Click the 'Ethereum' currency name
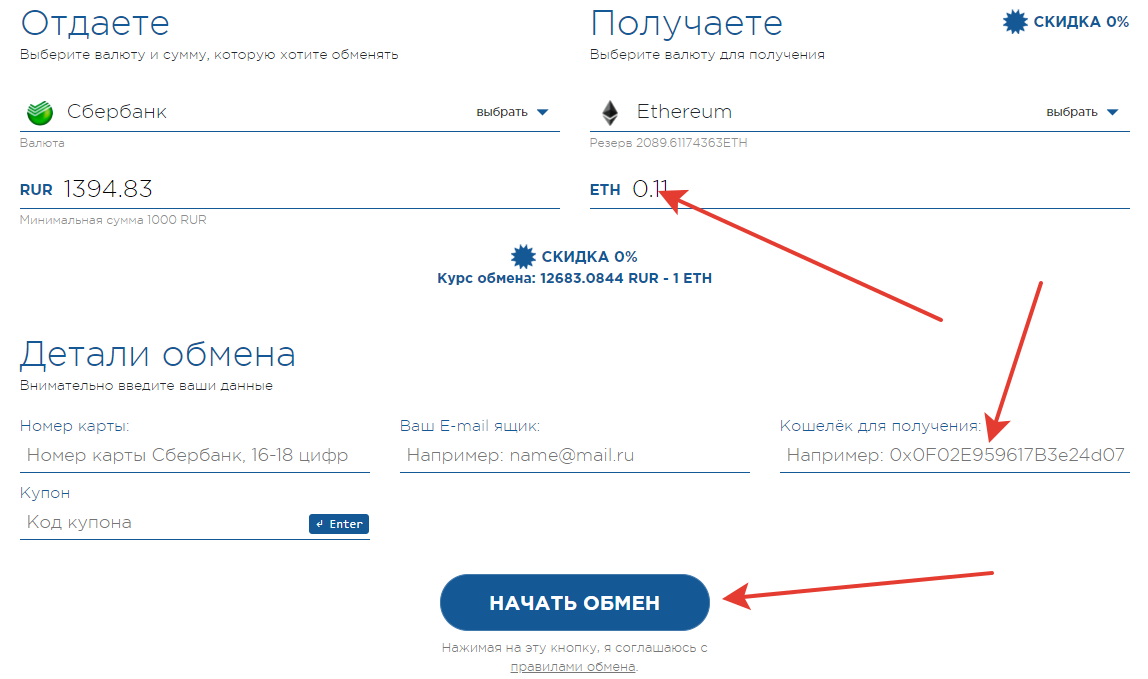The width and height of the screenshot is (1148, 679). (x=685, y=111)
